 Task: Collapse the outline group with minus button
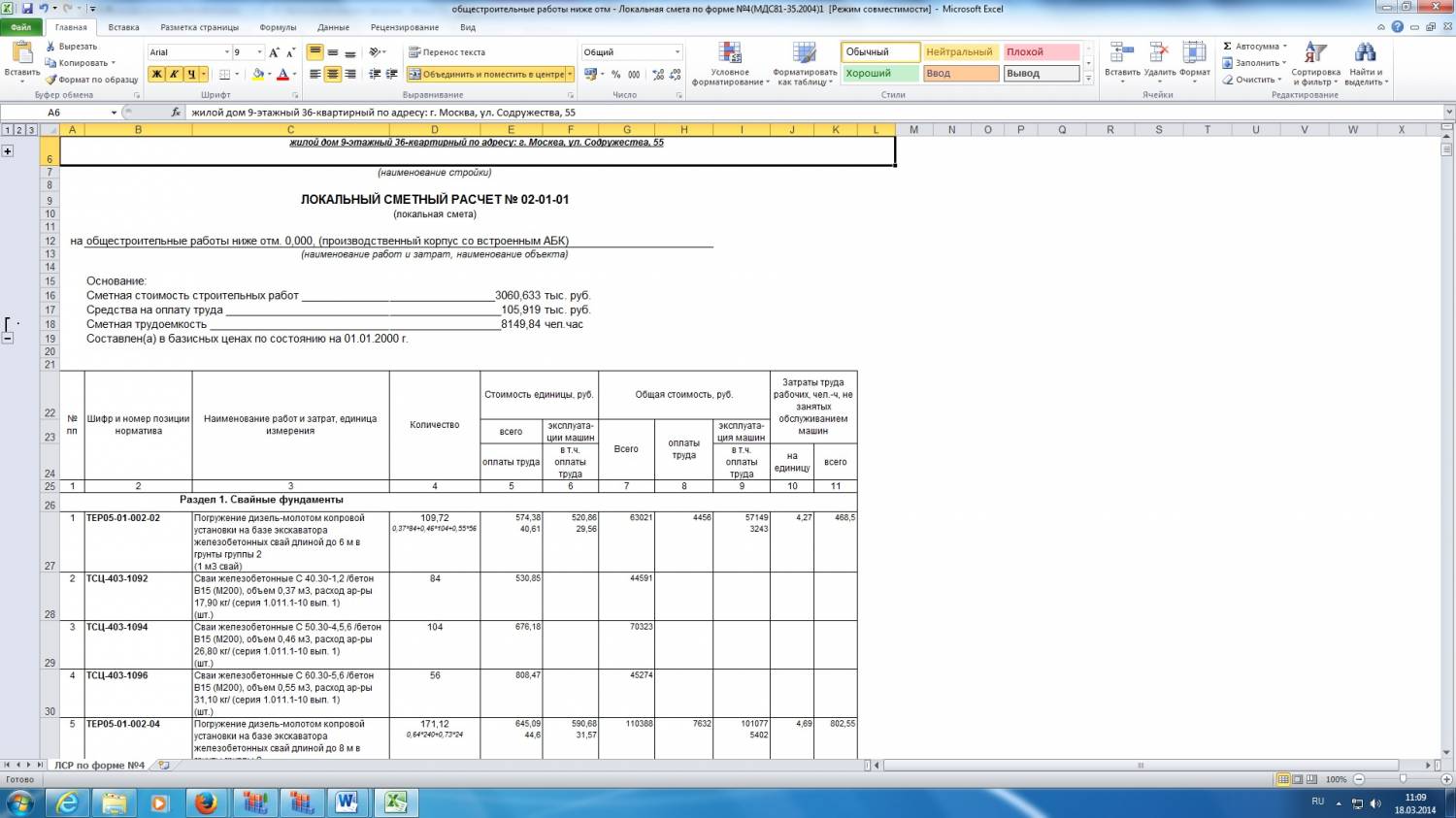(8, 339)
